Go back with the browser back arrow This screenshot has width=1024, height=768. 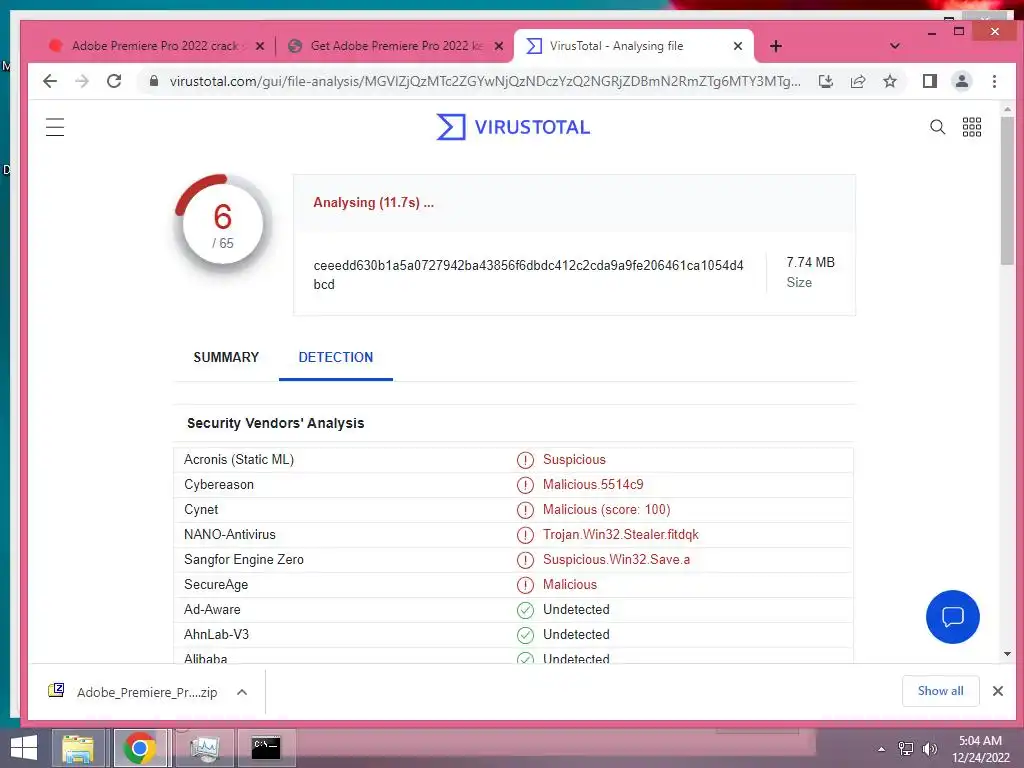[x=50, y=81]
